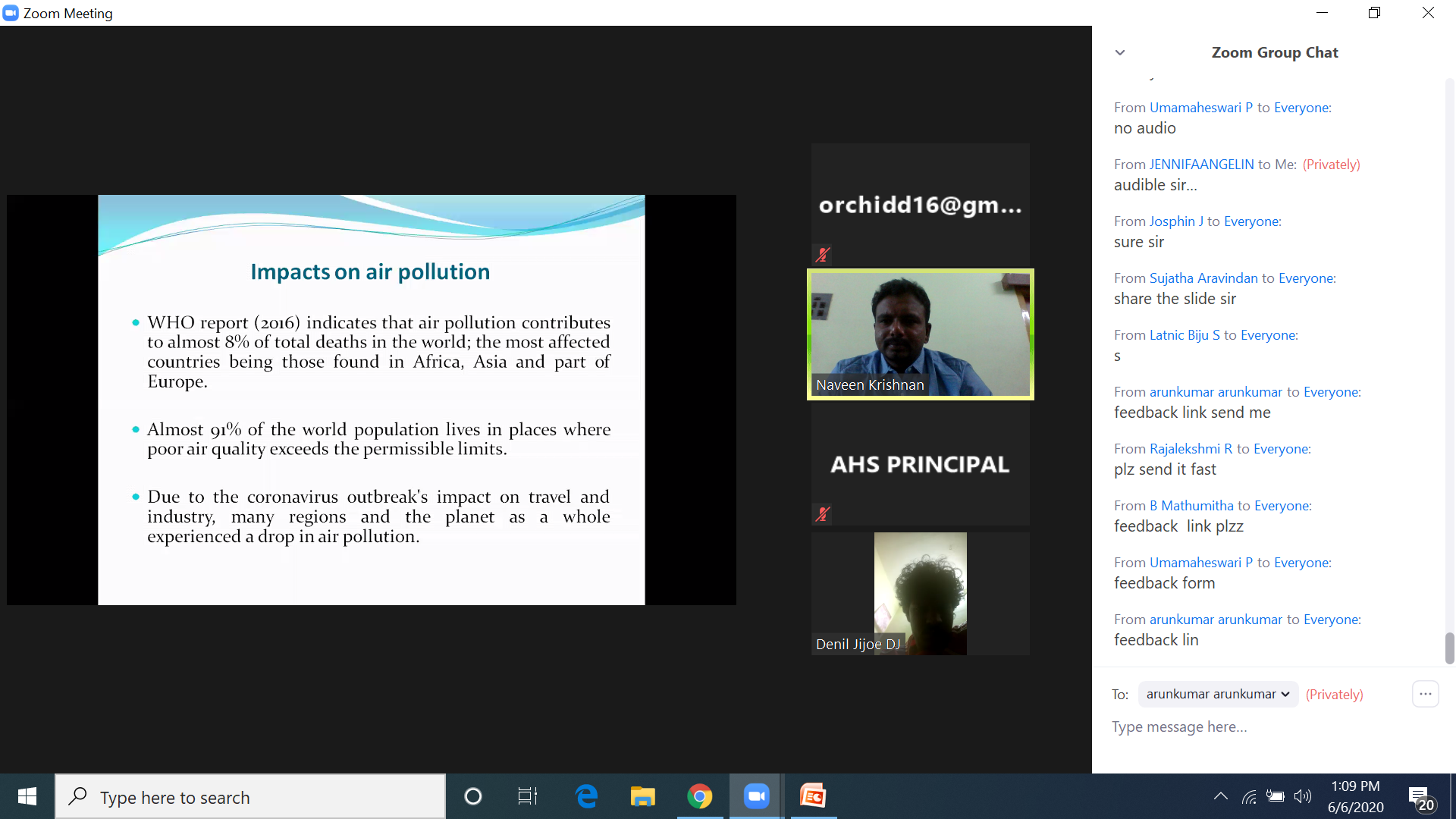The width and height of the screenshot is (1456, 819).
Task: Open the chat recipient dropdown arunkumar arunkumar
Action: click(1218, 694)
